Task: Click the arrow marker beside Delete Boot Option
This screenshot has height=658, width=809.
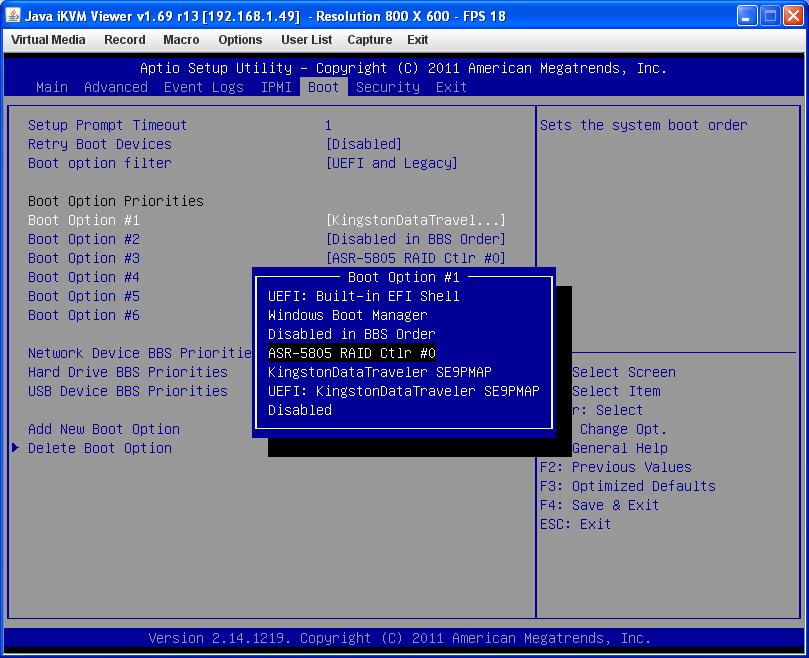Action: point(16,447)
